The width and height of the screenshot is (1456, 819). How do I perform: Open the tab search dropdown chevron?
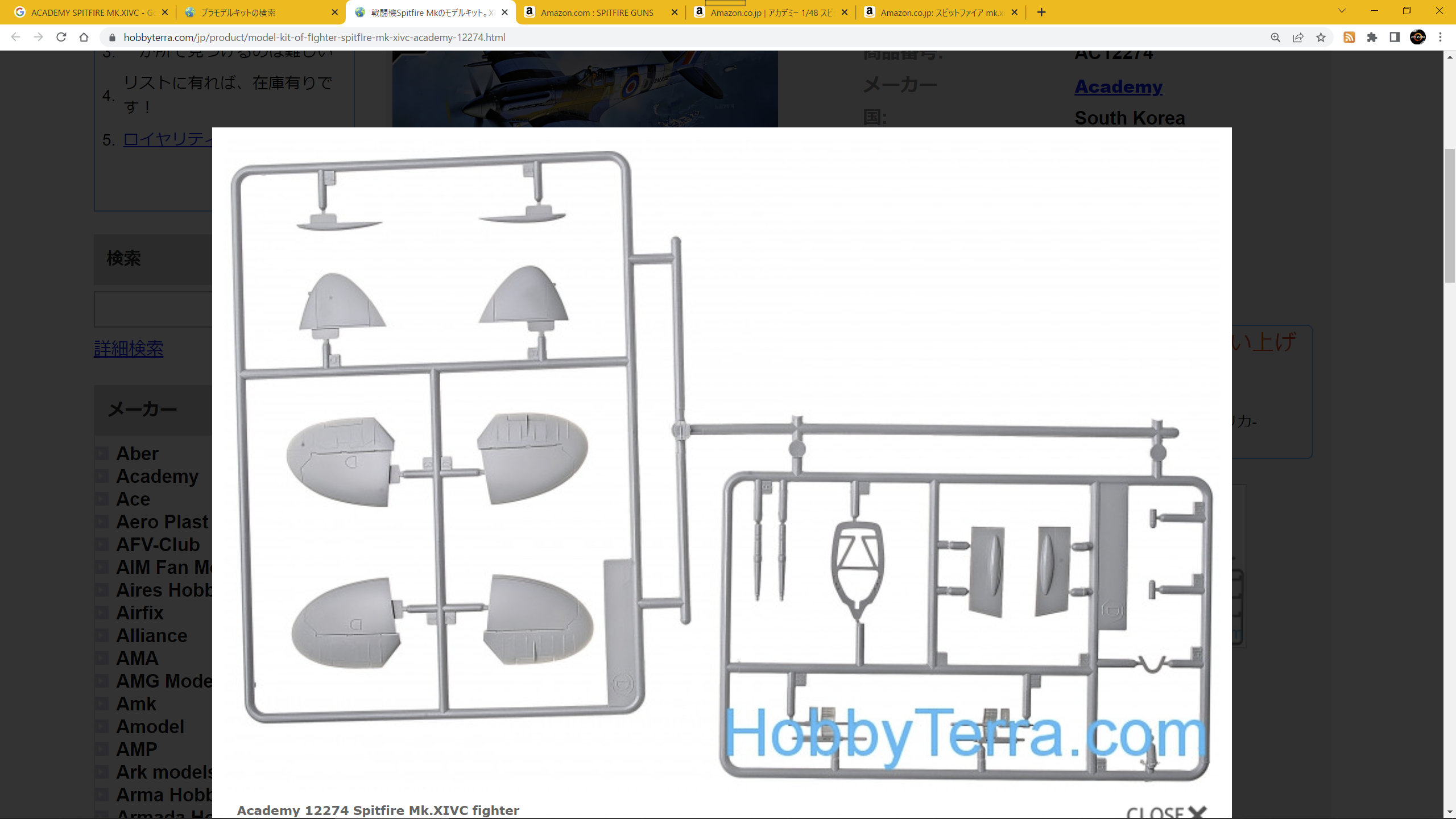click(1342, 11)
